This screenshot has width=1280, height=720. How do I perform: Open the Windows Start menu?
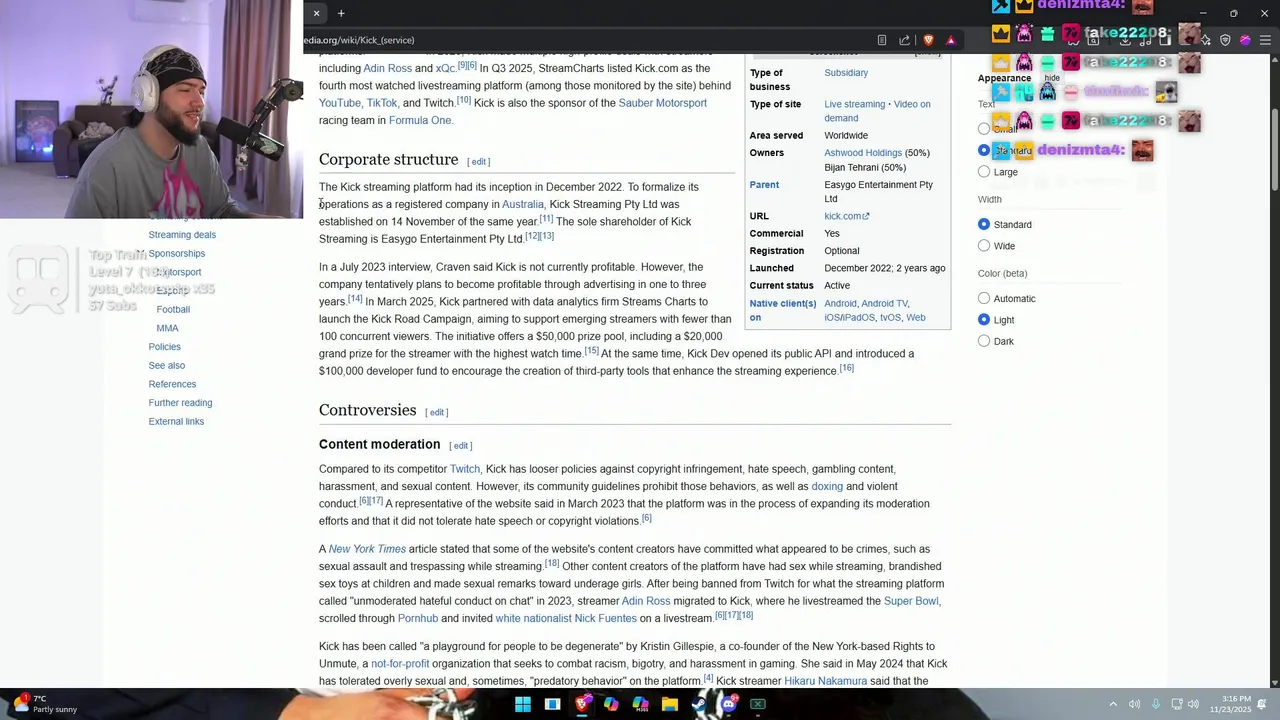523,704
